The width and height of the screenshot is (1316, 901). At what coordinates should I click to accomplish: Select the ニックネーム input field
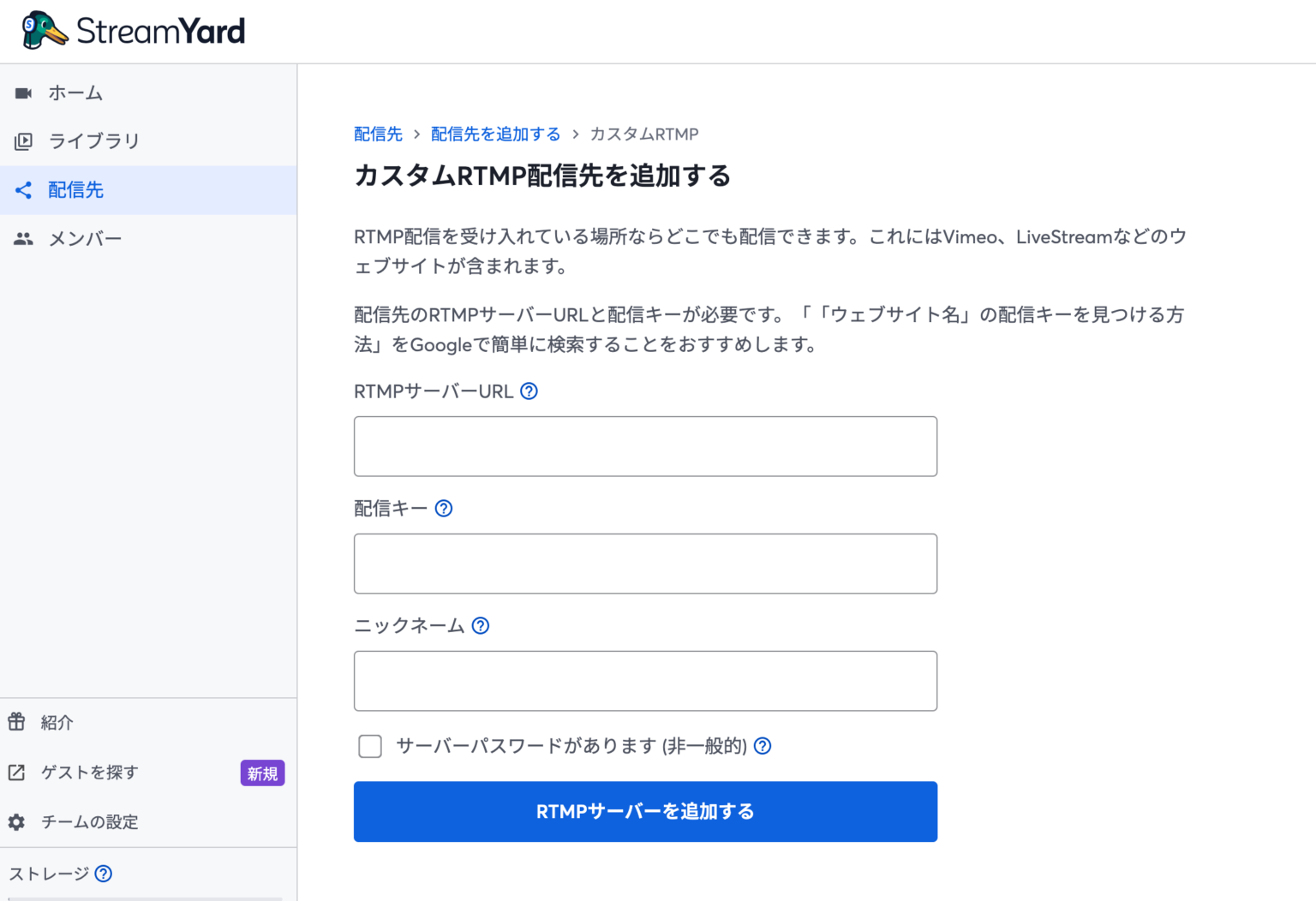coord(645,681)
